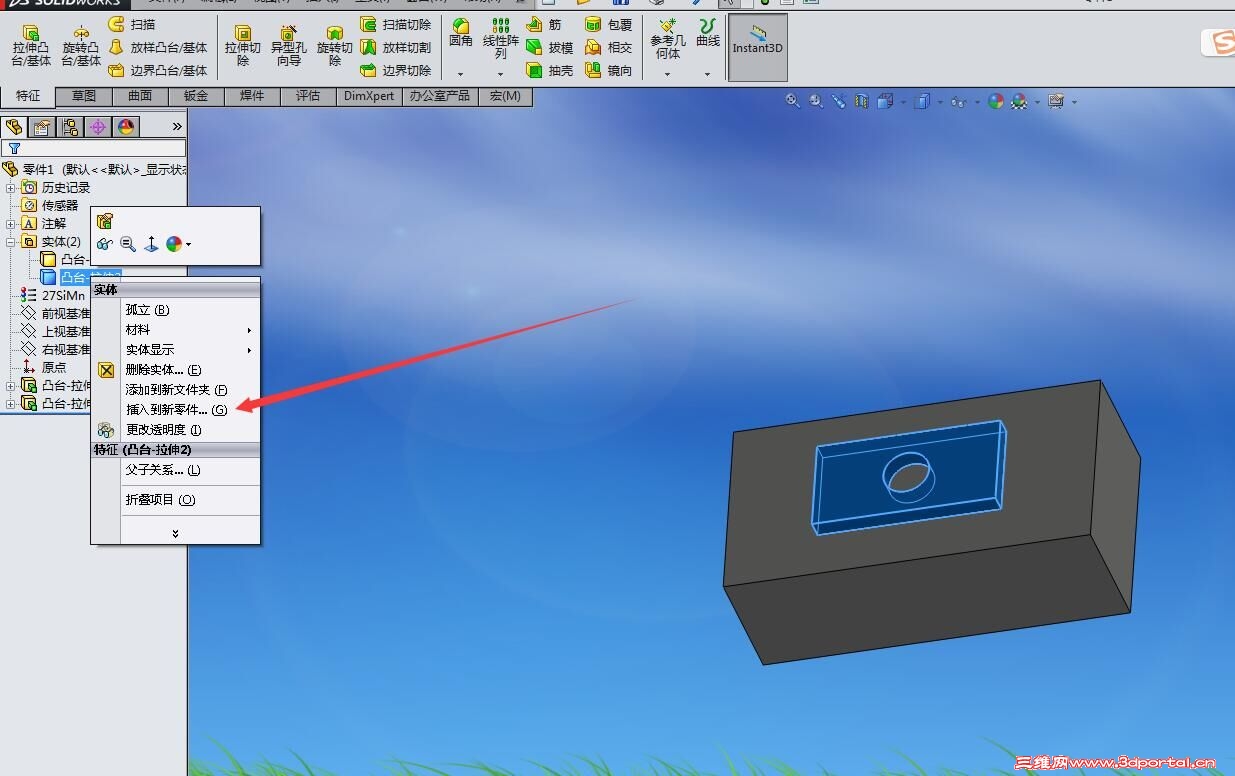1235x776 pixels.
Task: Open the display style dropdown arrow
Action: (941, 102)
